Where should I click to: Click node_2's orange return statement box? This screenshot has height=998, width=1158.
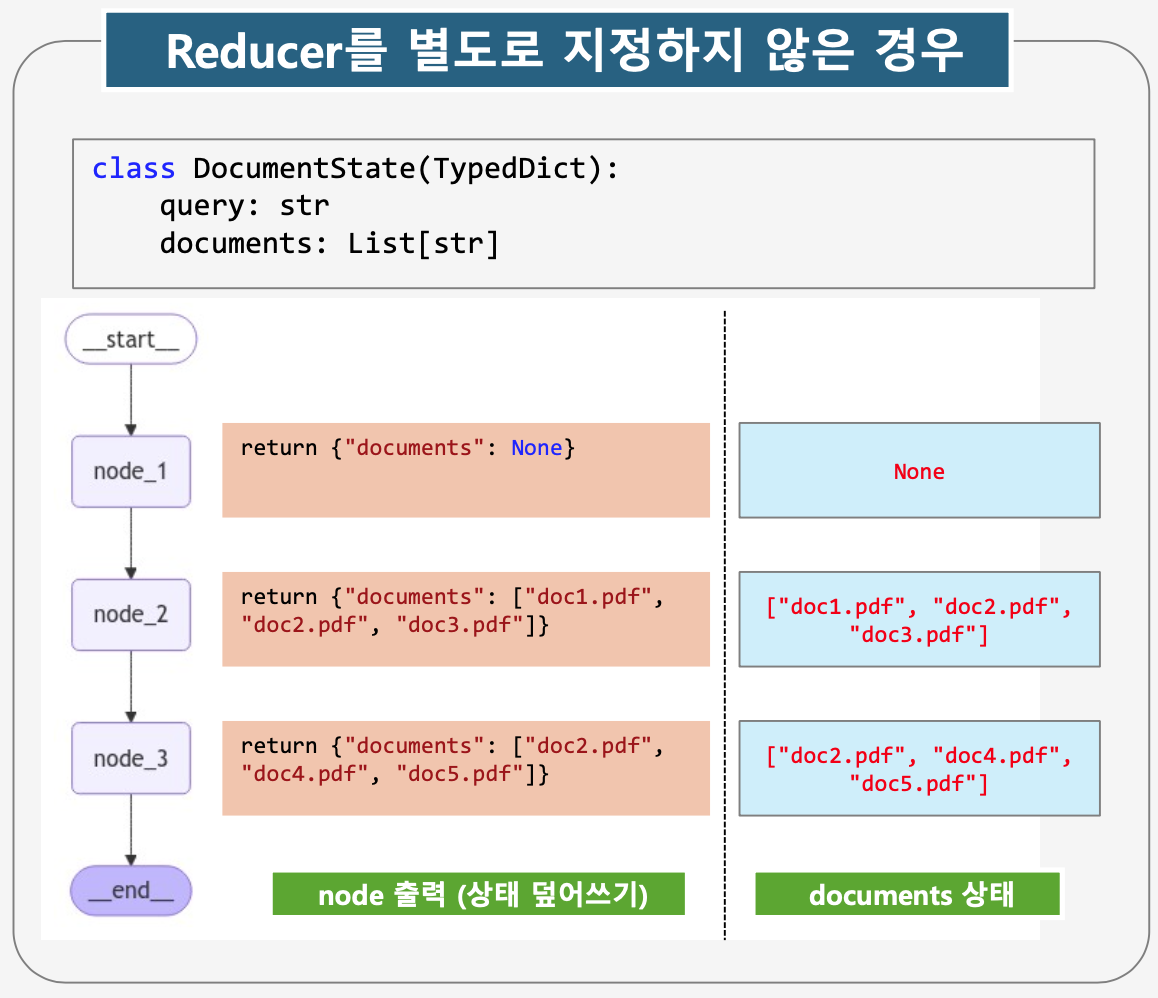[x=465, y=618]
